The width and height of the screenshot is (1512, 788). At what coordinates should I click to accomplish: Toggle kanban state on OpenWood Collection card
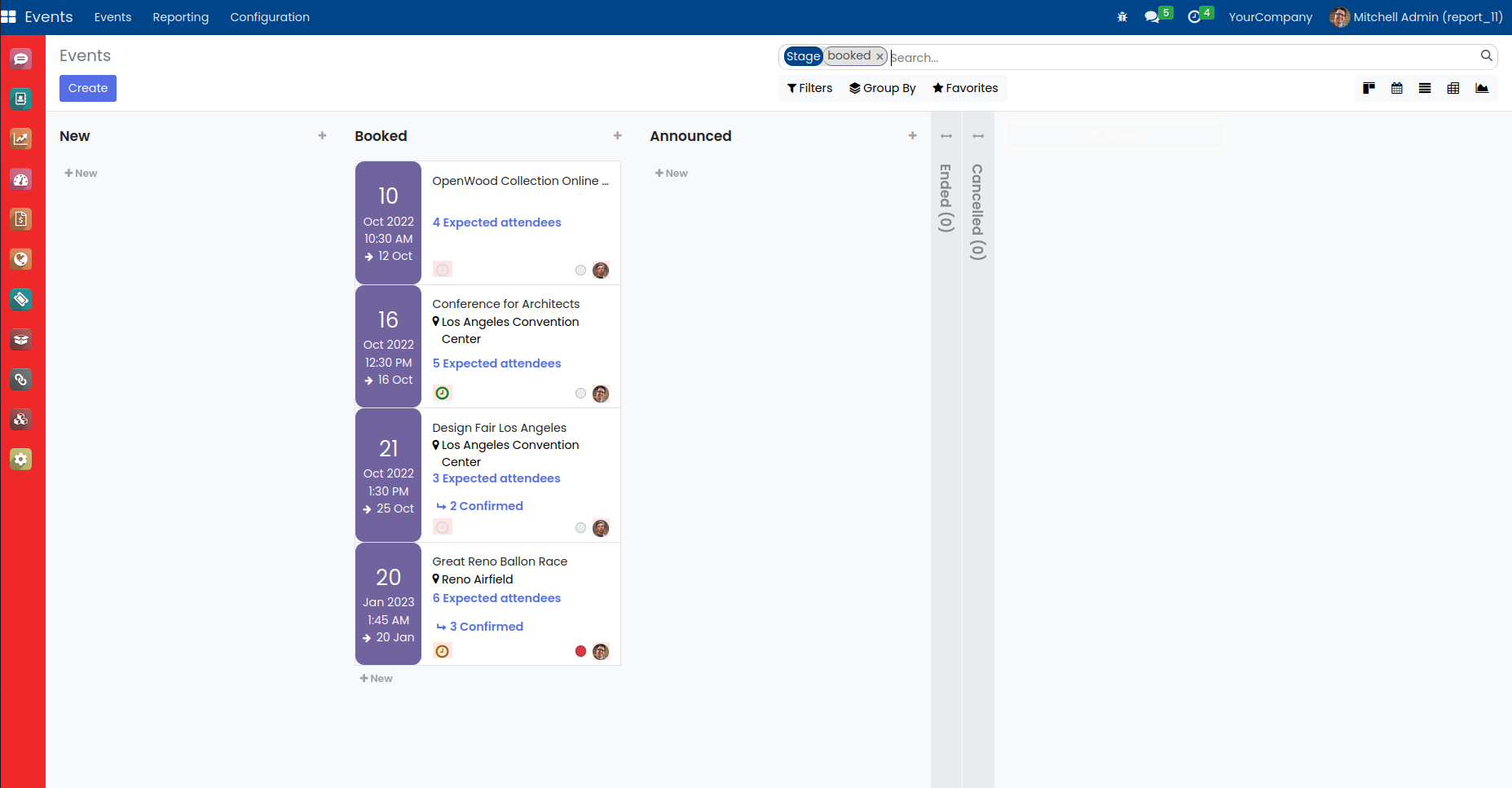coord(580,271)
